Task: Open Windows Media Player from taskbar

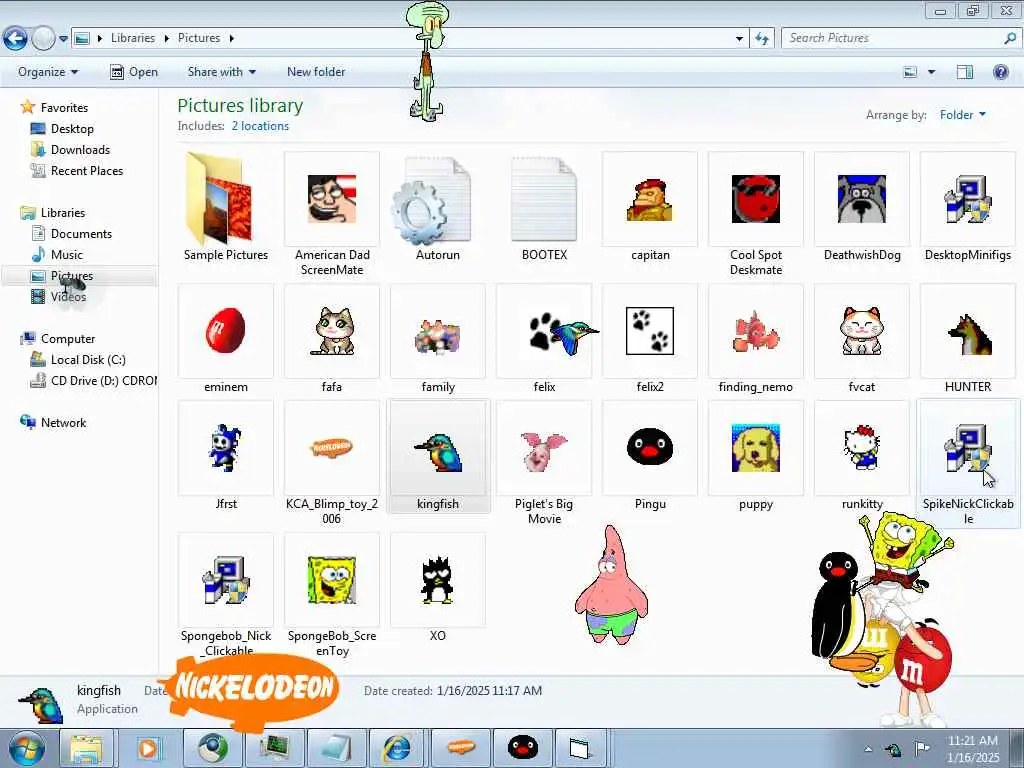Action: pos(148,748)
